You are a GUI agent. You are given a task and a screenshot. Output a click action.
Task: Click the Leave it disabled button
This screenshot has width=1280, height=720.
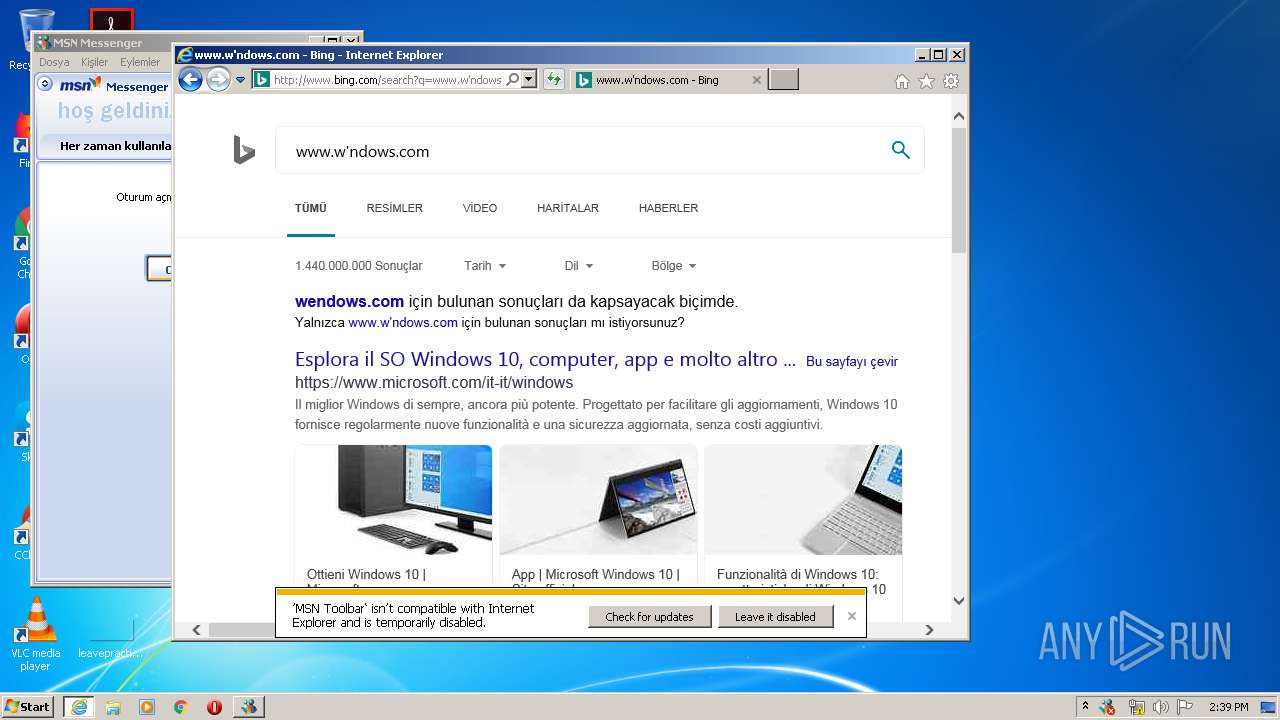775,617
